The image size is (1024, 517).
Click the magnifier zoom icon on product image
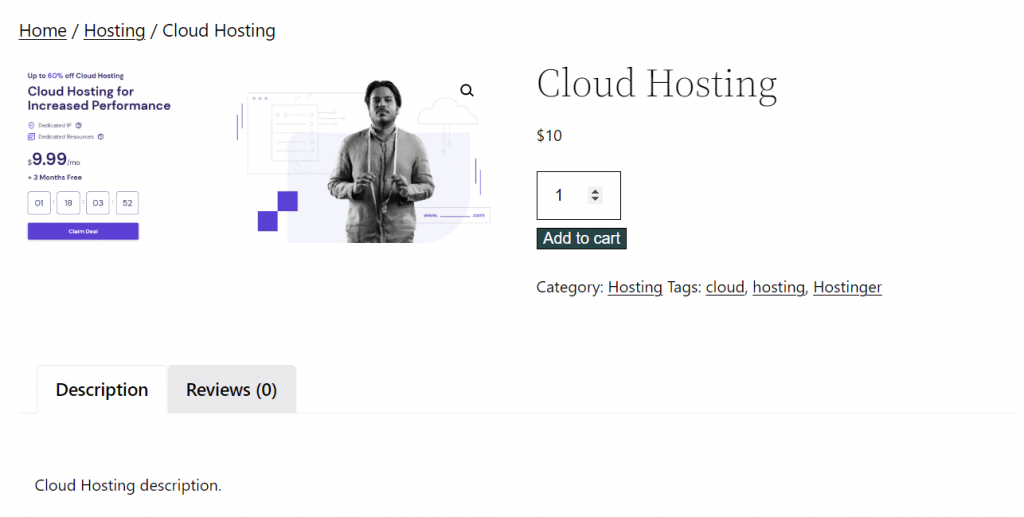point(467,91)
